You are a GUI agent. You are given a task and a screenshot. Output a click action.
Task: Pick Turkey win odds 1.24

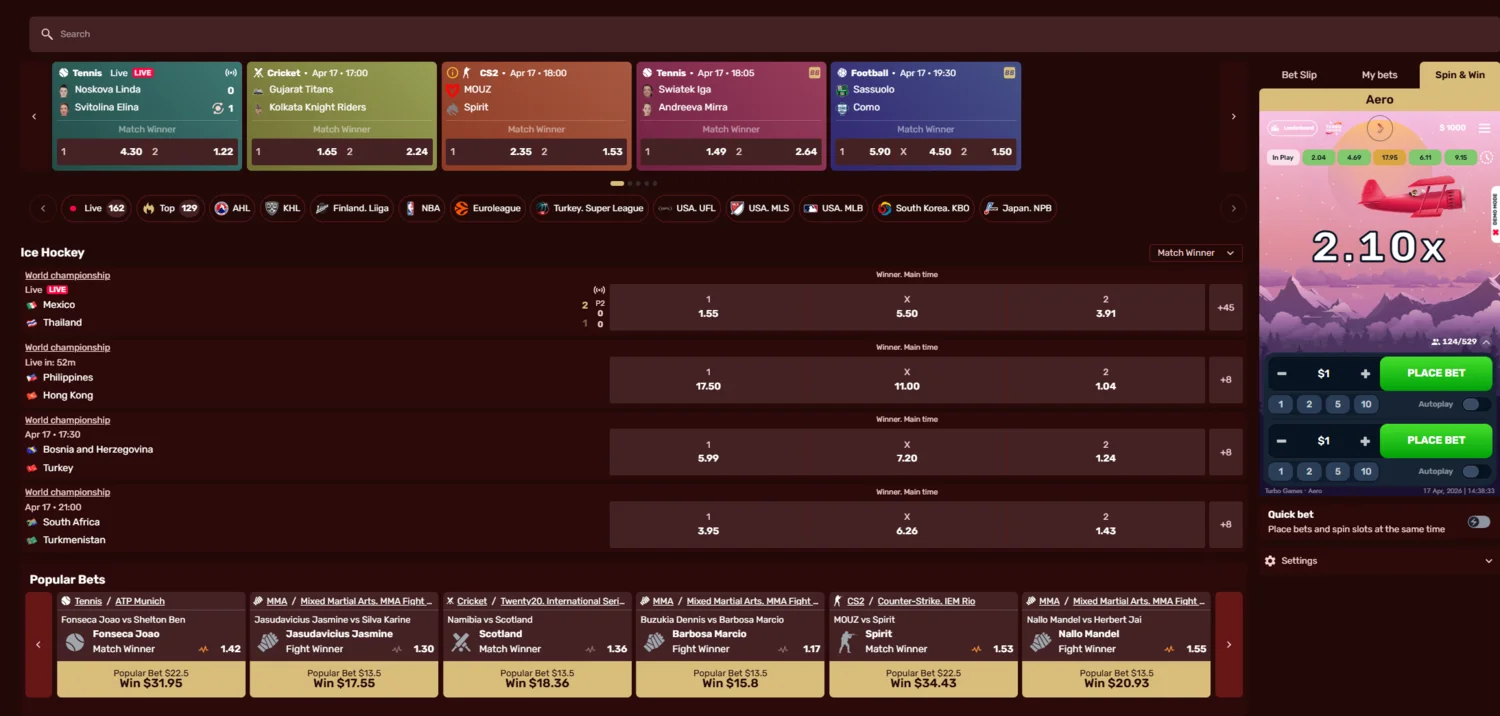(1105, 452)
